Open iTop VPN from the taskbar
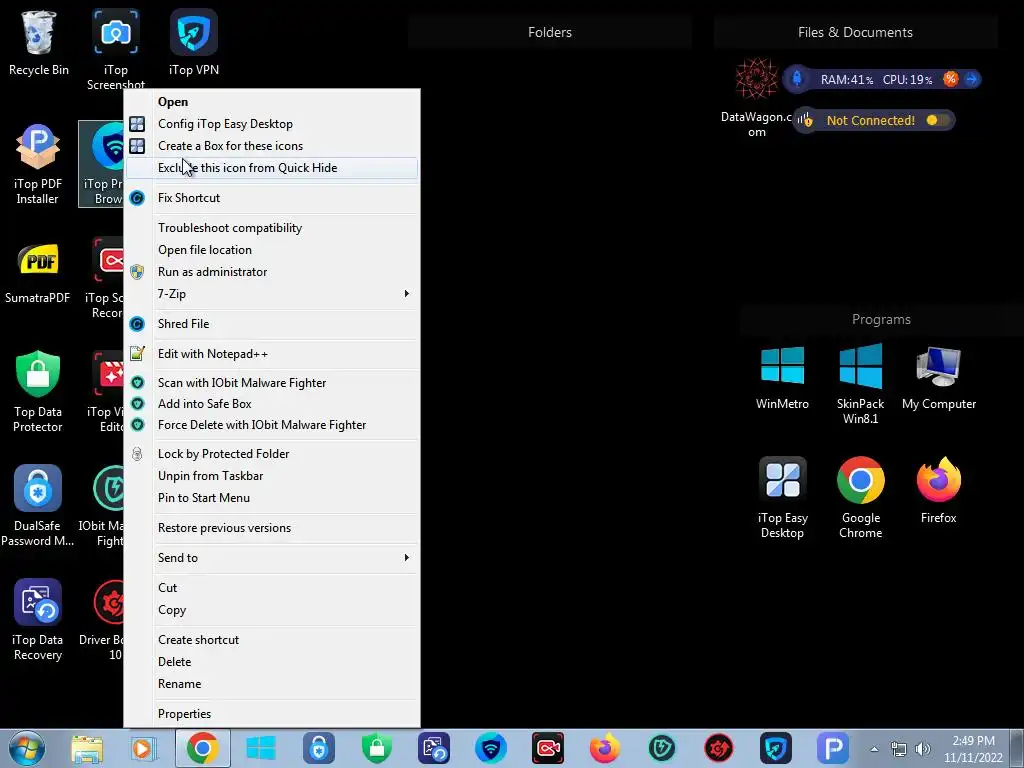Screen dimensions: 1024x768 tap(775, 748)
